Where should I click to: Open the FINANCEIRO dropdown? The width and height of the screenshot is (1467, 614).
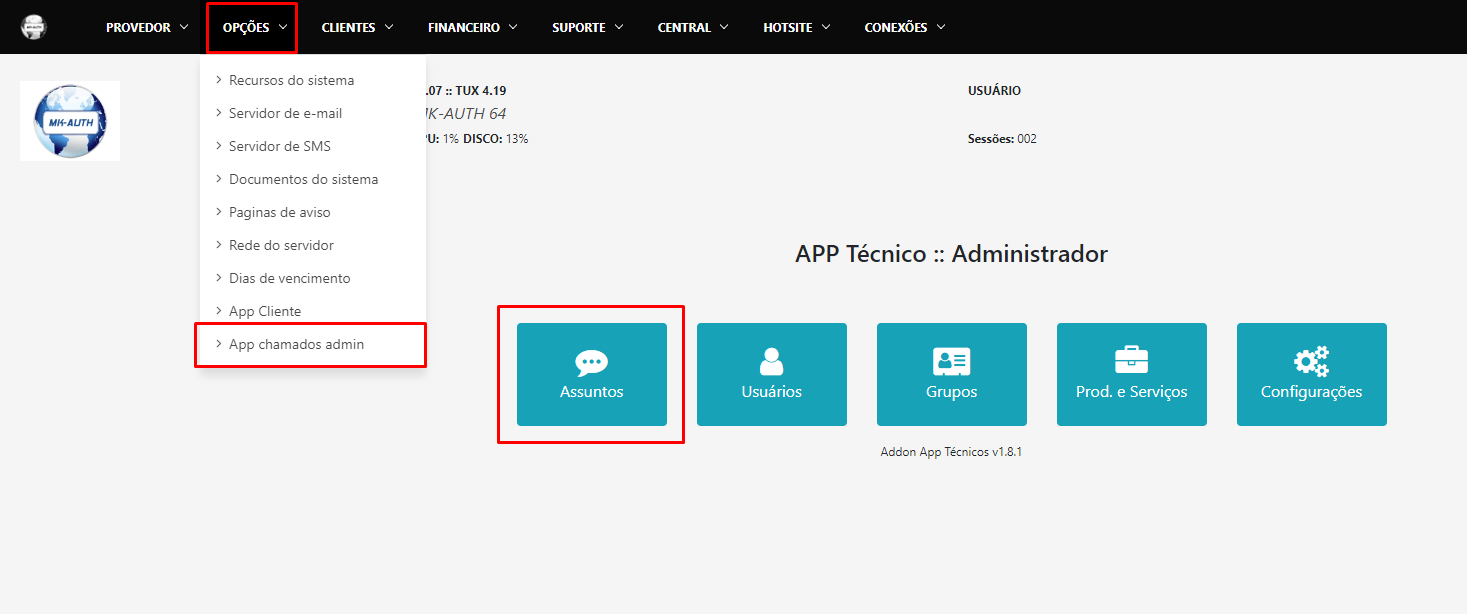coord(472,27)
